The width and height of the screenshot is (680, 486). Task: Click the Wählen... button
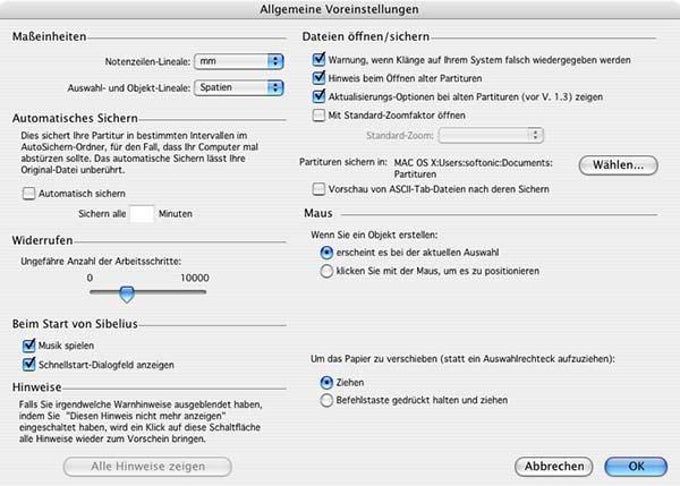point(618,165)
